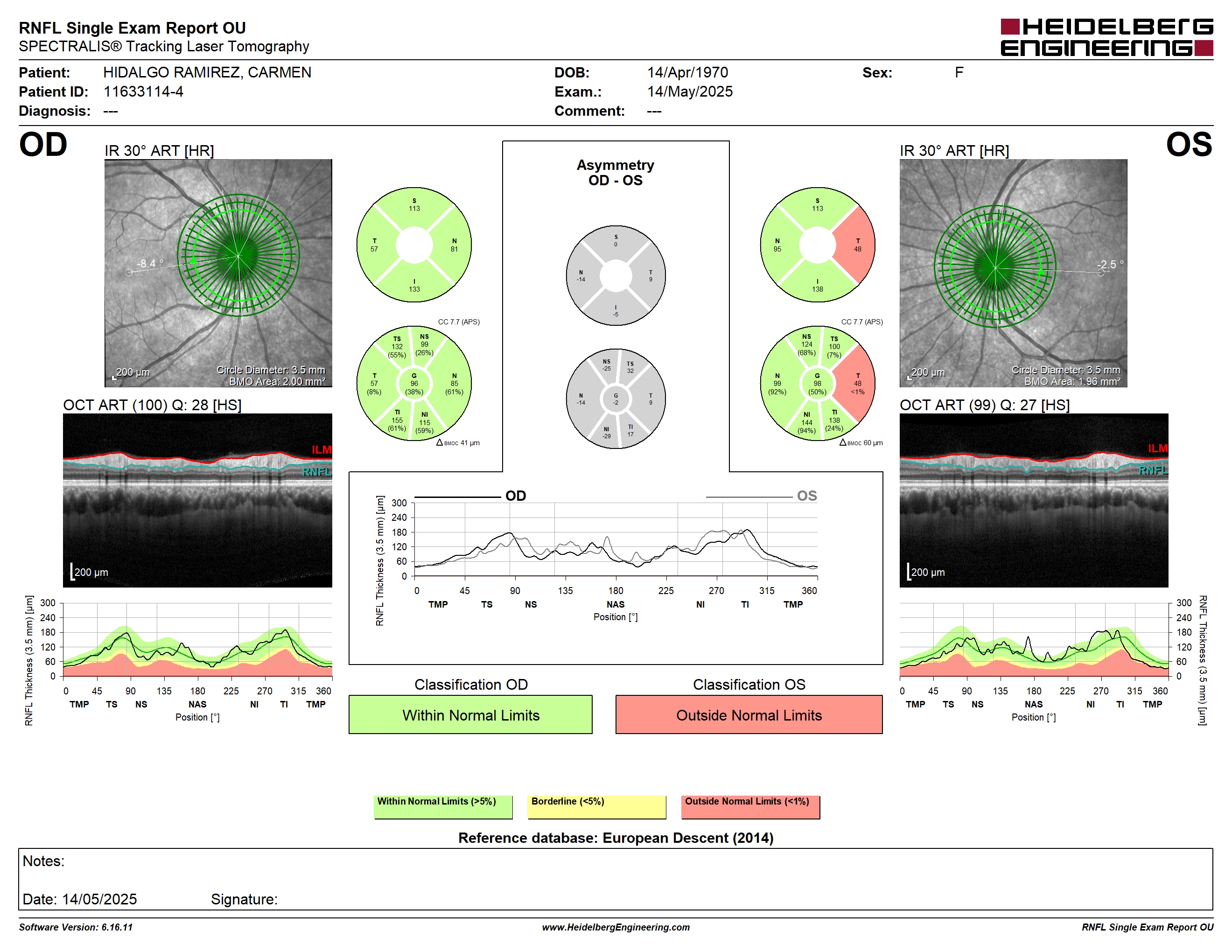Open the OS OCT ART B-scan image
The width and height of the screenshot is (1232, 952).
pos(1034,500)
